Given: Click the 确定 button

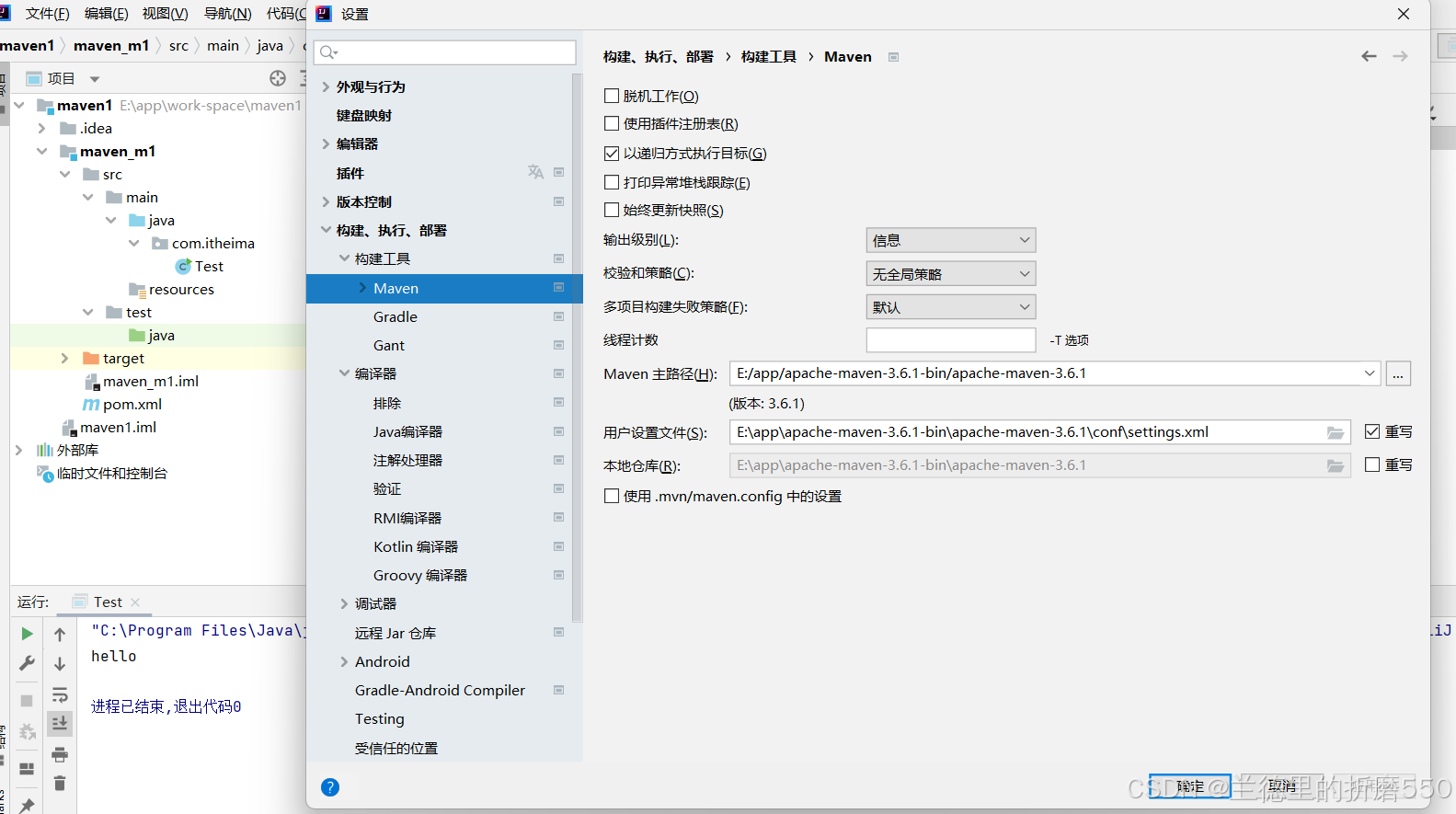Looking at the screenshot, I should pos(1189,786).
